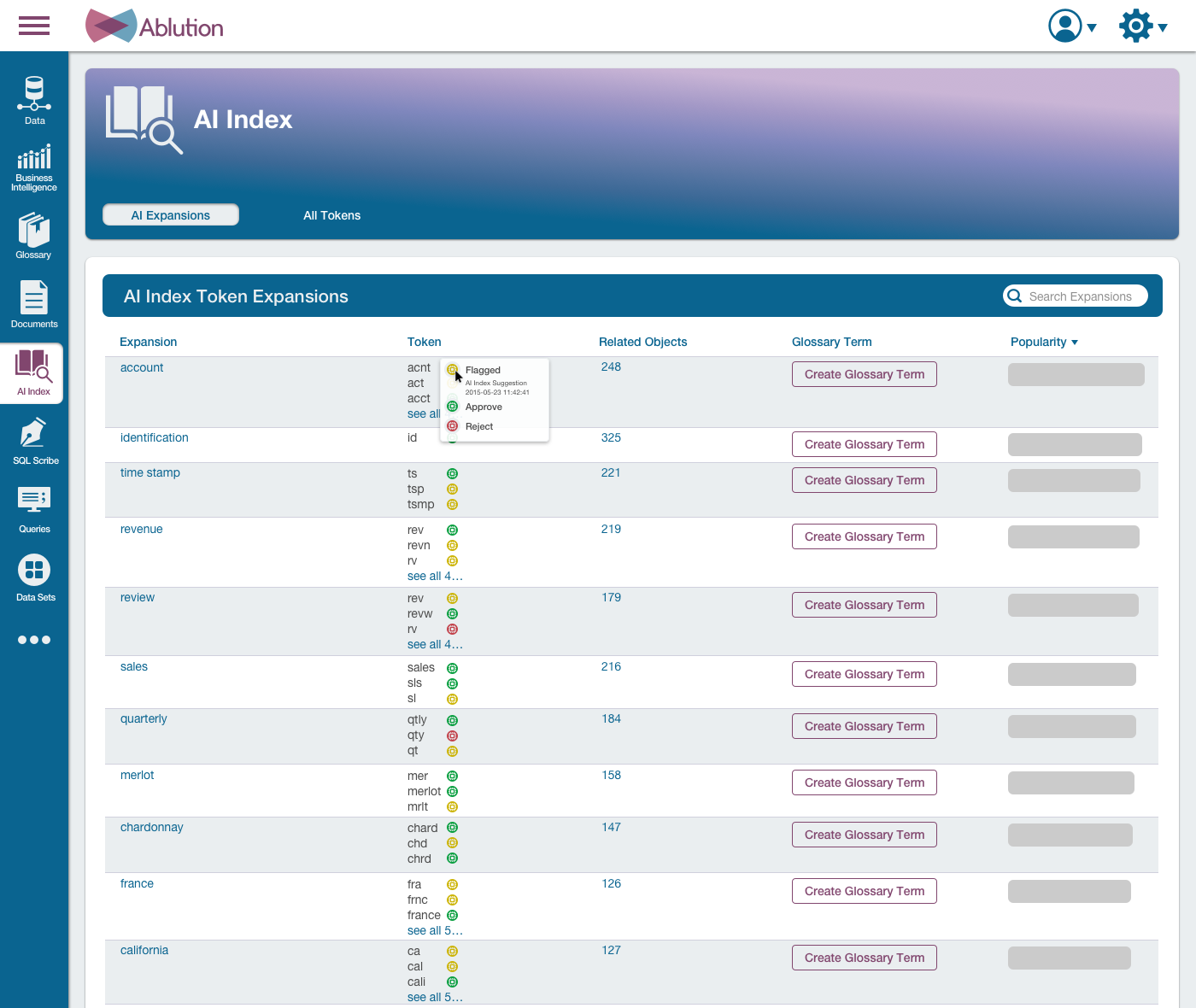Open the account expansion
Viewport: 1196px width, 1008px height.
click(x=142, y=367)
